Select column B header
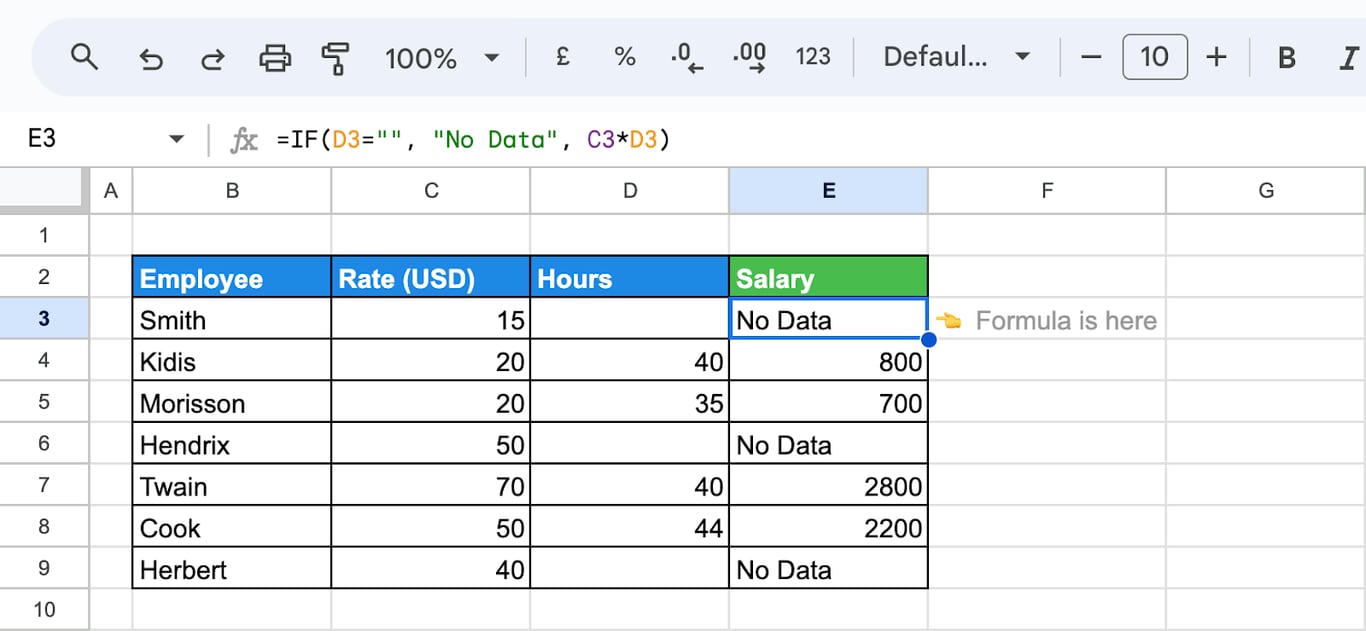This screenshot has width=1366, height=631. 232,190
